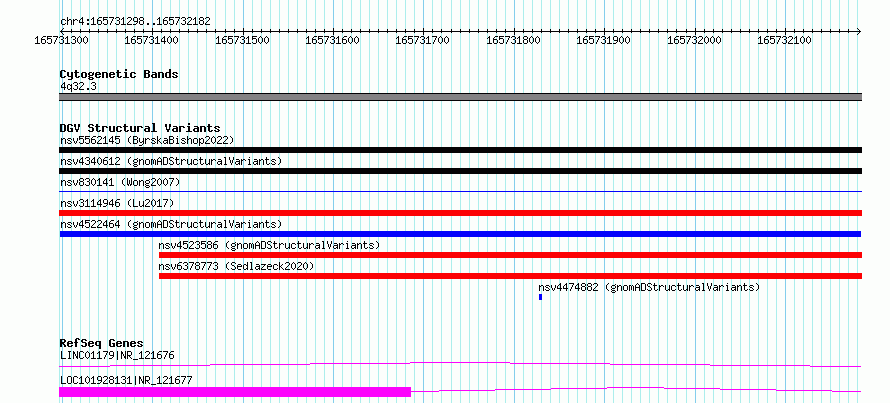
Task: Select the magenta exon block of LOC101928131
Action: (x=235, y=392)
